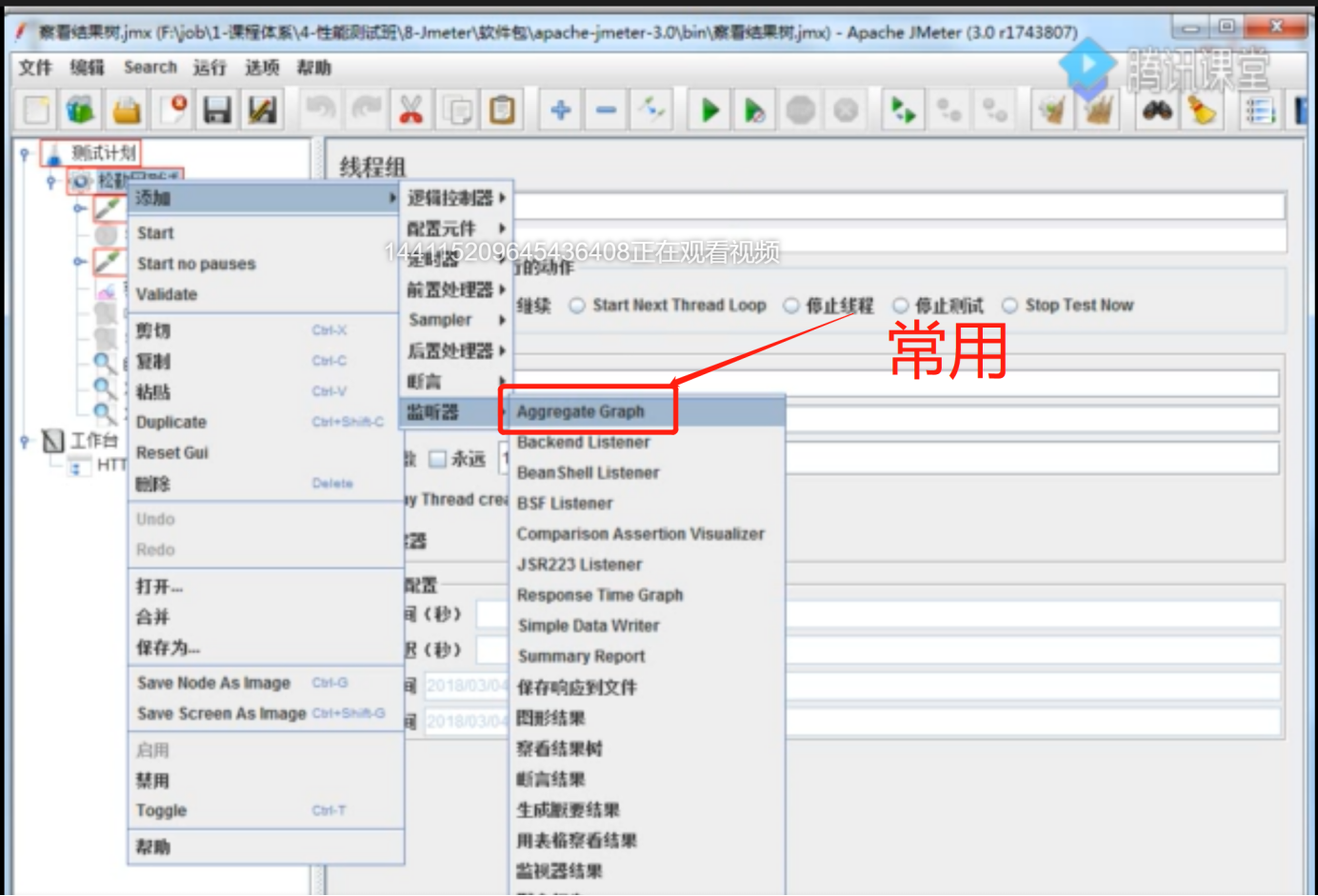
Task: Click the Open file toolbar icon
Action: [x=127, y=110]
